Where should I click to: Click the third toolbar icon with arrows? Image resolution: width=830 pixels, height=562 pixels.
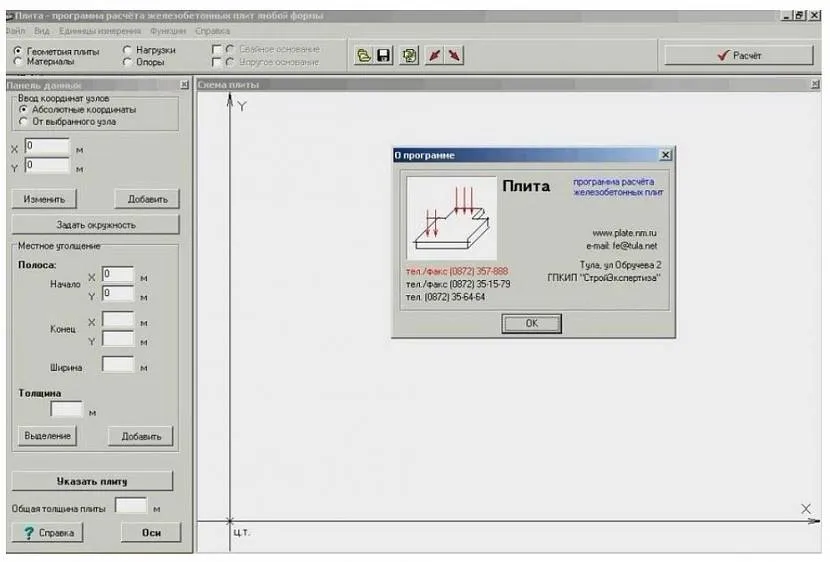[x=409, y=57]
